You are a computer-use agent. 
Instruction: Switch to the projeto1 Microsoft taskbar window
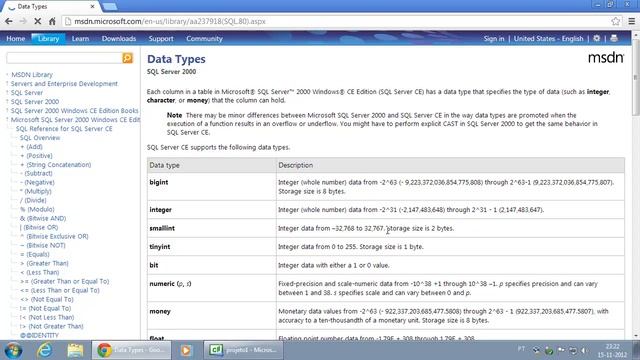point(243,350)
